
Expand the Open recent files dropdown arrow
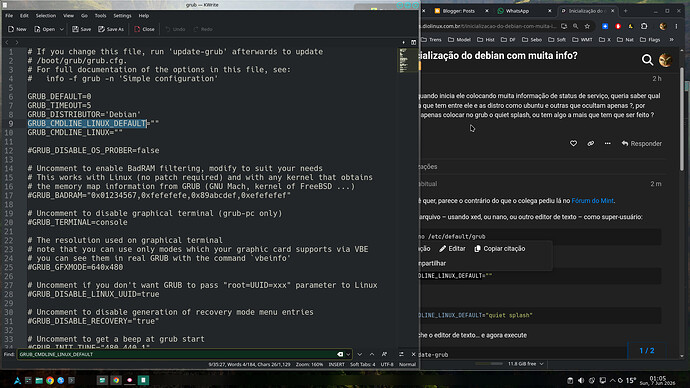[62, 29]
